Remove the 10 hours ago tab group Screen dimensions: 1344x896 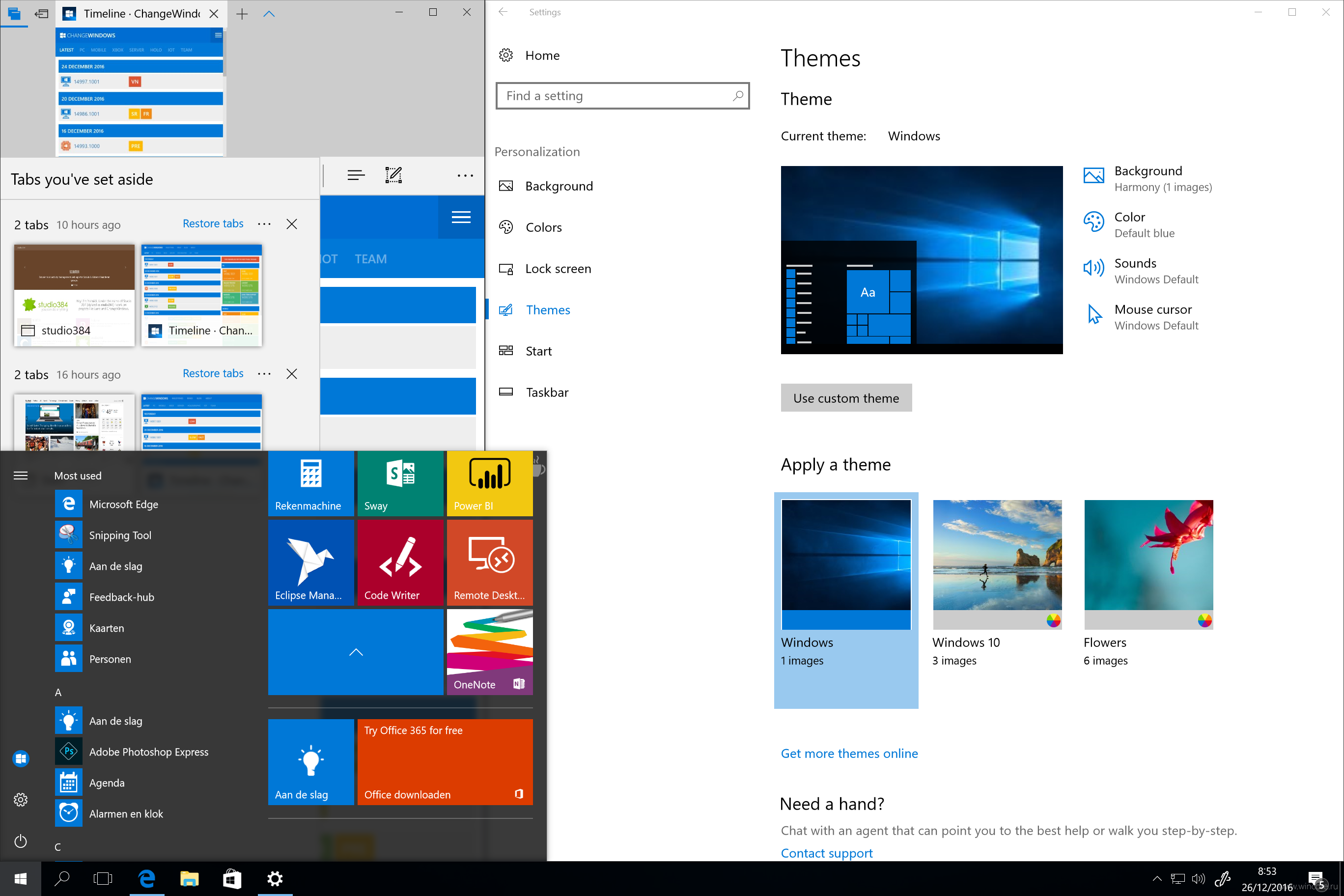(x=292, y=224)
